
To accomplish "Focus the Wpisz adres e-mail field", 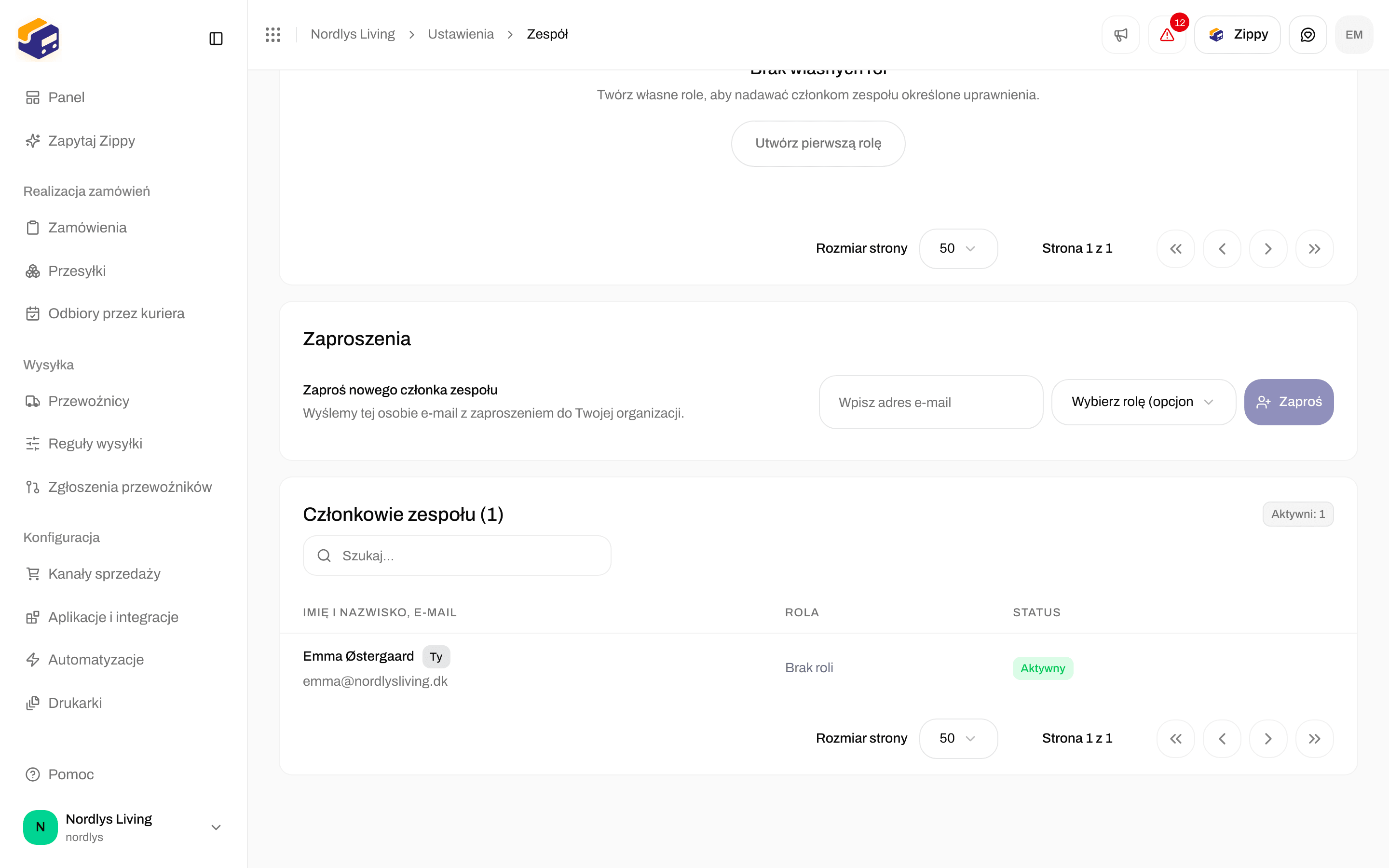I will (x=930, y=402).
